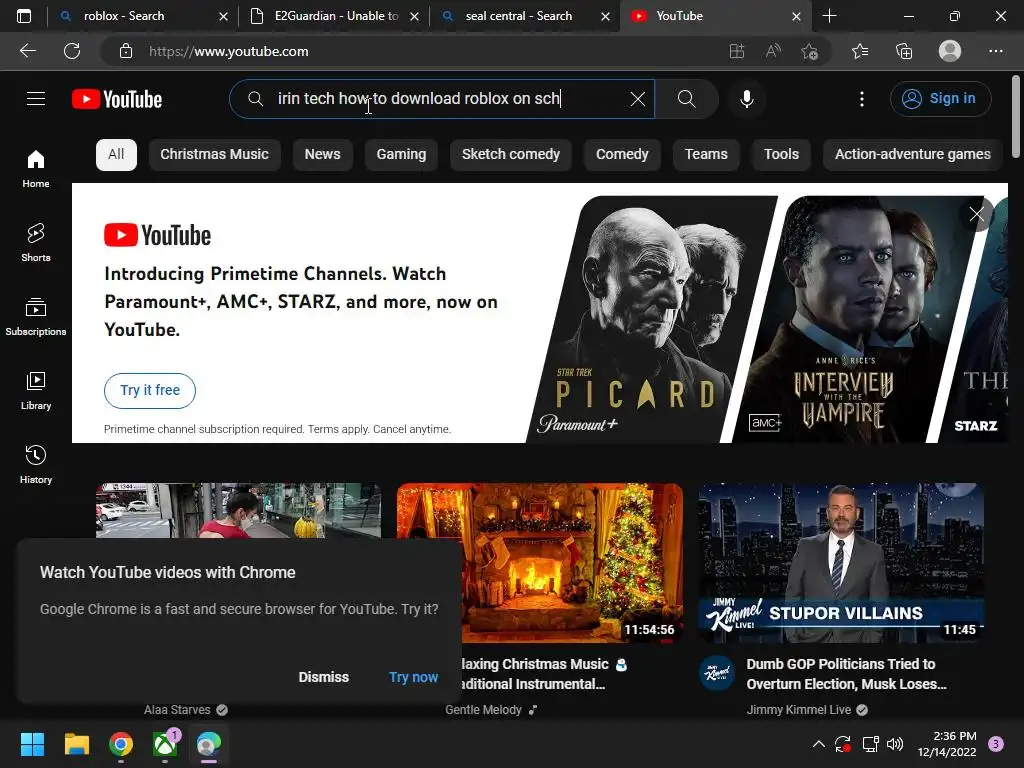Close the E2Guardian tab
Viewport: 1024px width, 768px height.
pos(414,16)
